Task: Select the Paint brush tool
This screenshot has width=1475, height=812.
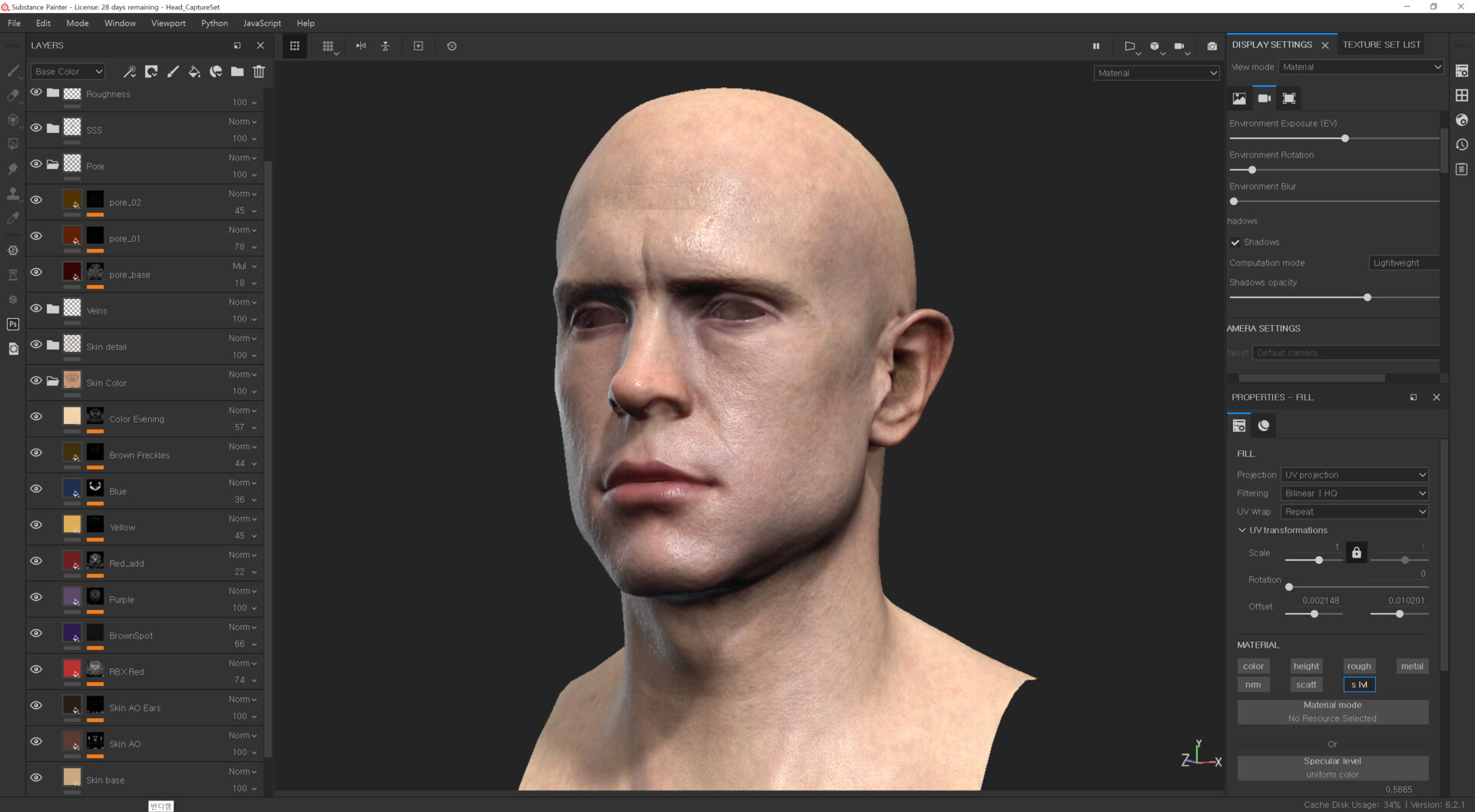Action: [x=13, y=71]
